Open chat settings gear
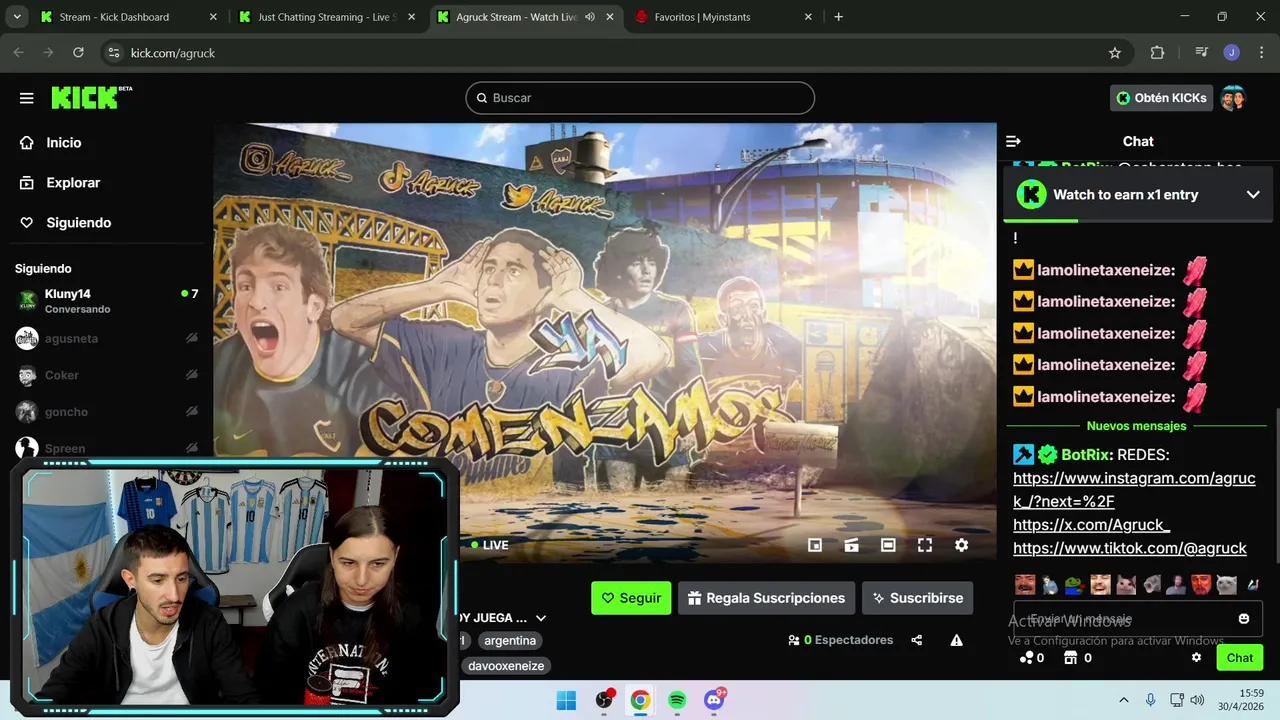 tap(1196, 658)
